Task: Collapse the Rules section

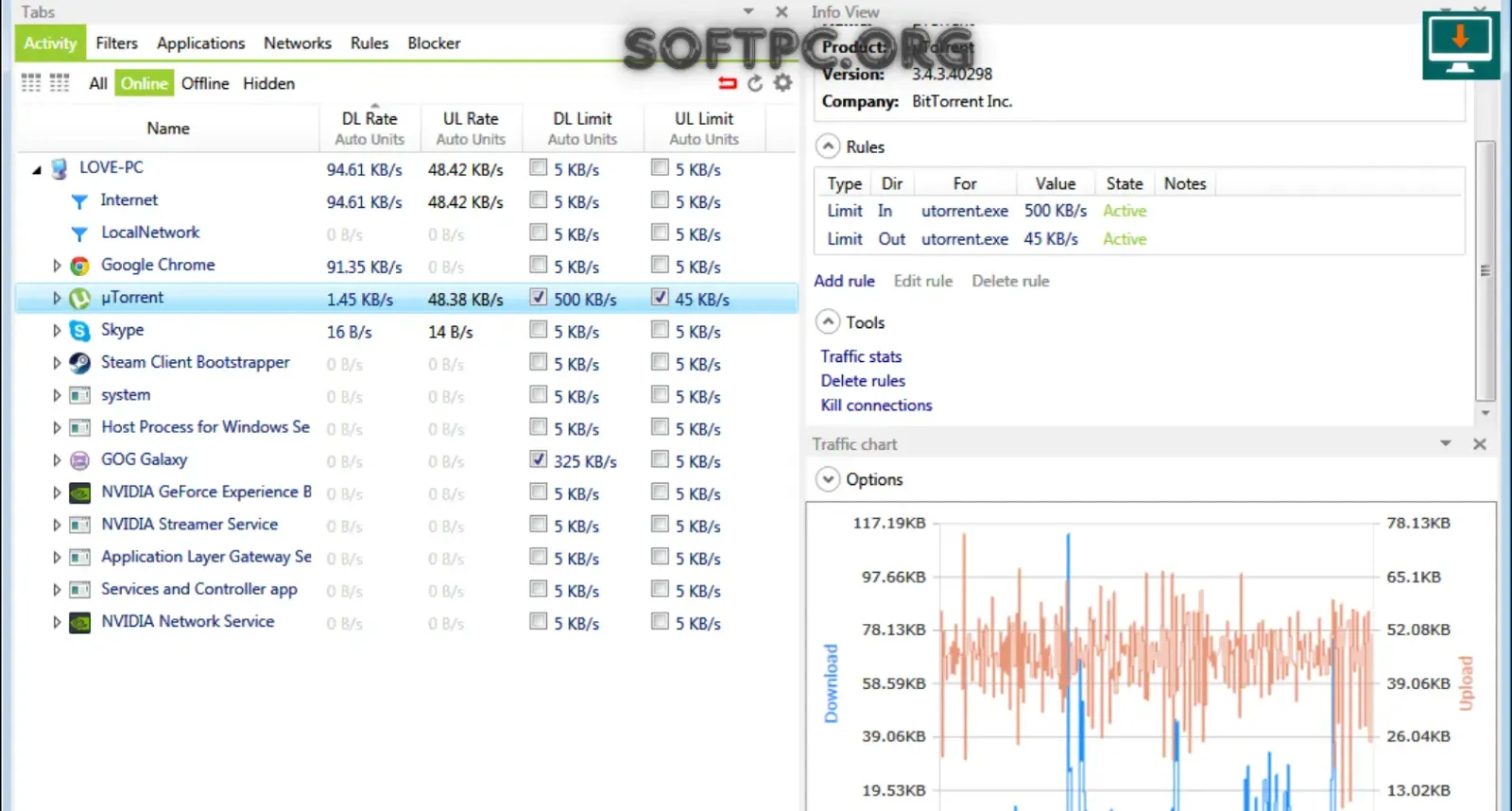Action: pos(828,147)
